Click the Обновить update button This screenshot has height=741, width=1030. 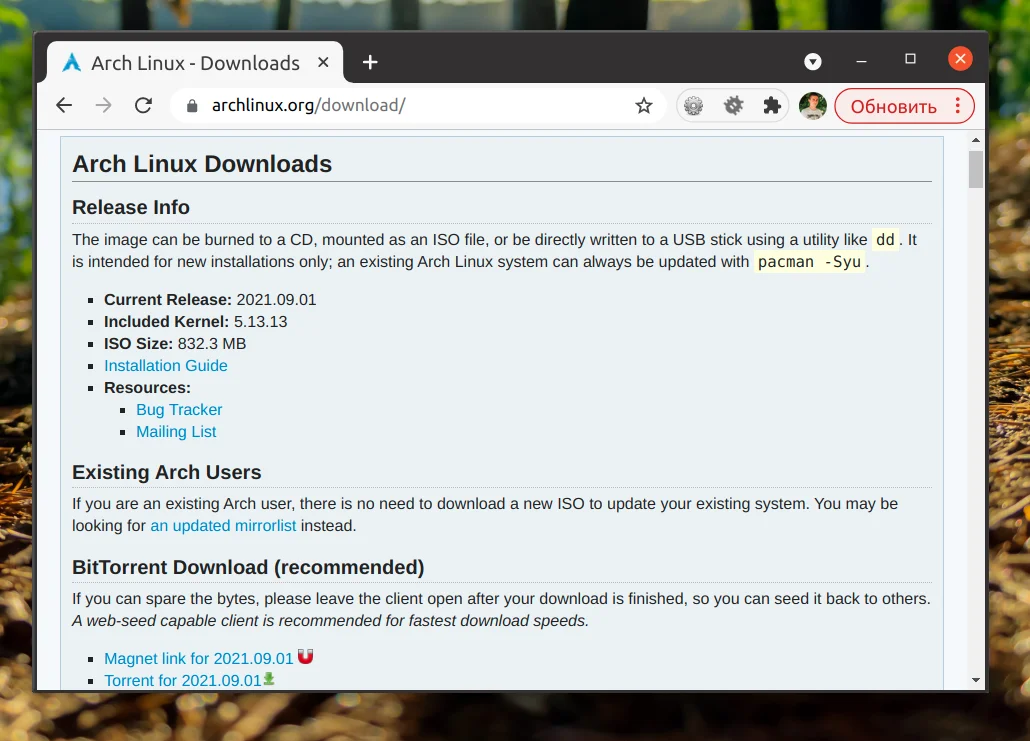click(x=893, y=106)
